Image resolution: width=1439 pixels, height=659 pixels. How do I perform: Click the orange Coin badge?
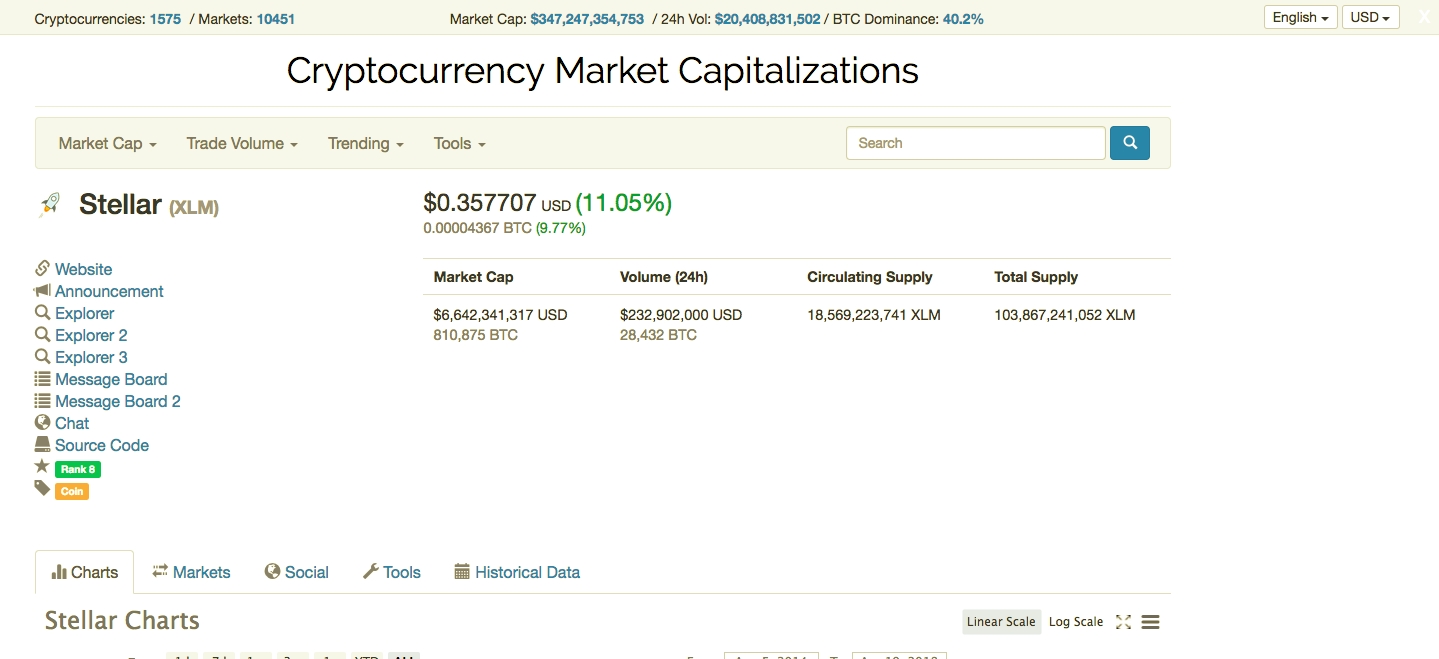(72, 491)
